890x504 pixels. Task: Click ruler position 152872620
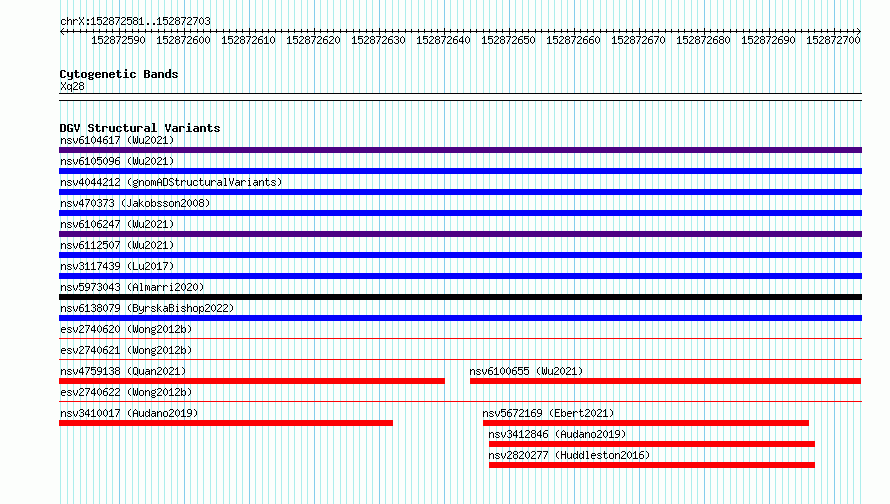(313, 40)
